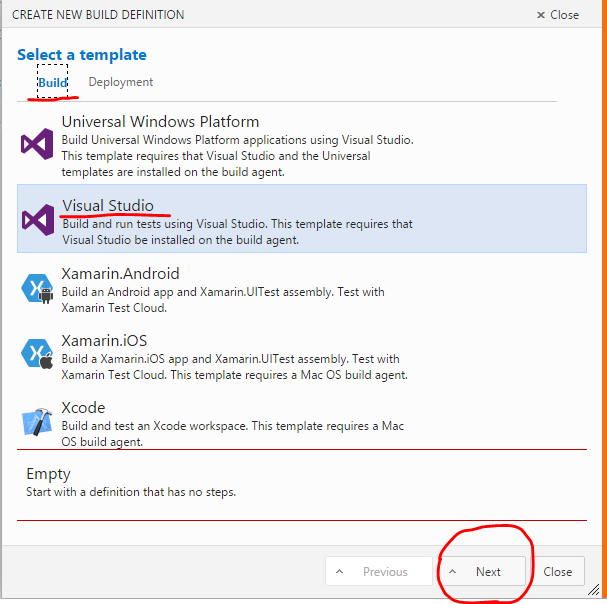Select the Empty definition template
The image size is (607, 604).
click(302, 485)
